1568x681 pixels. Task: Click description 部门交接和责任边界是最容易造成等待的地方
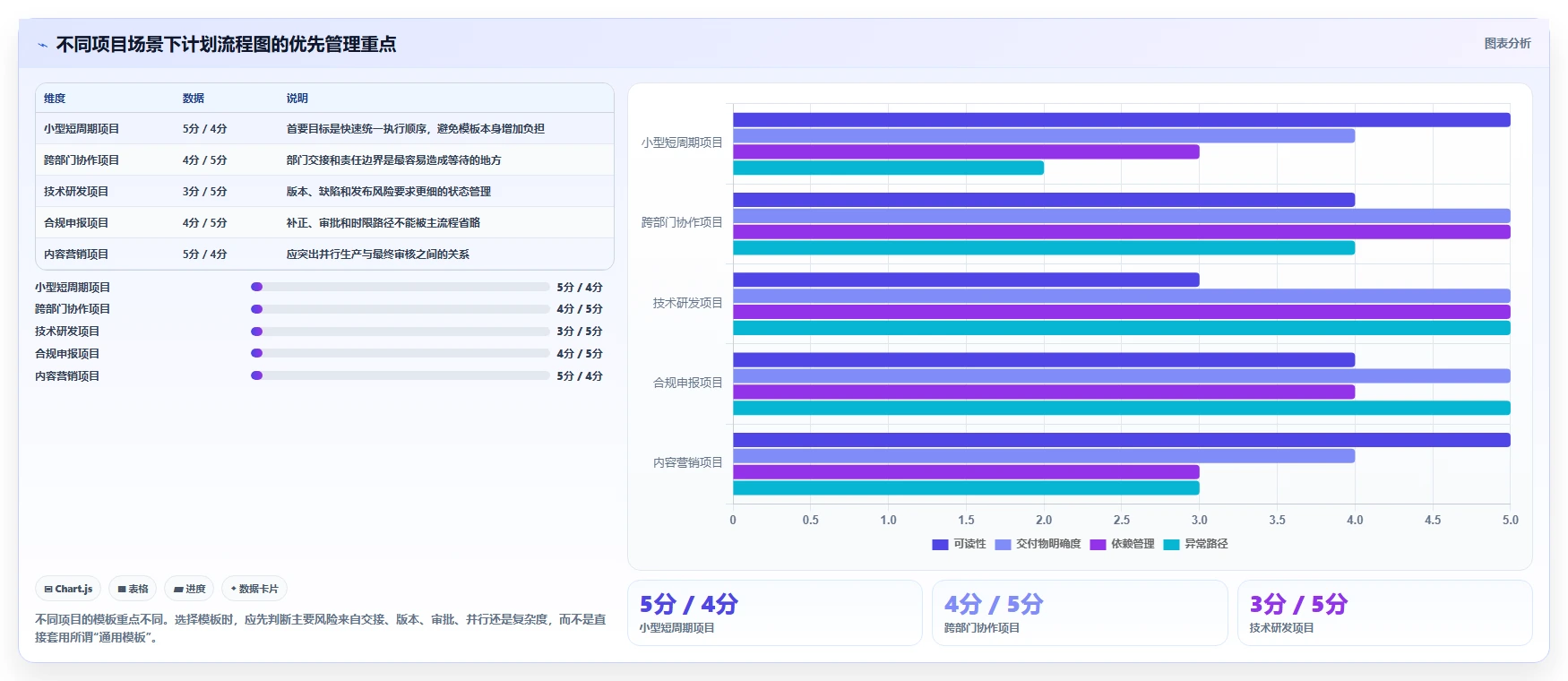click(x=393, y=160)
